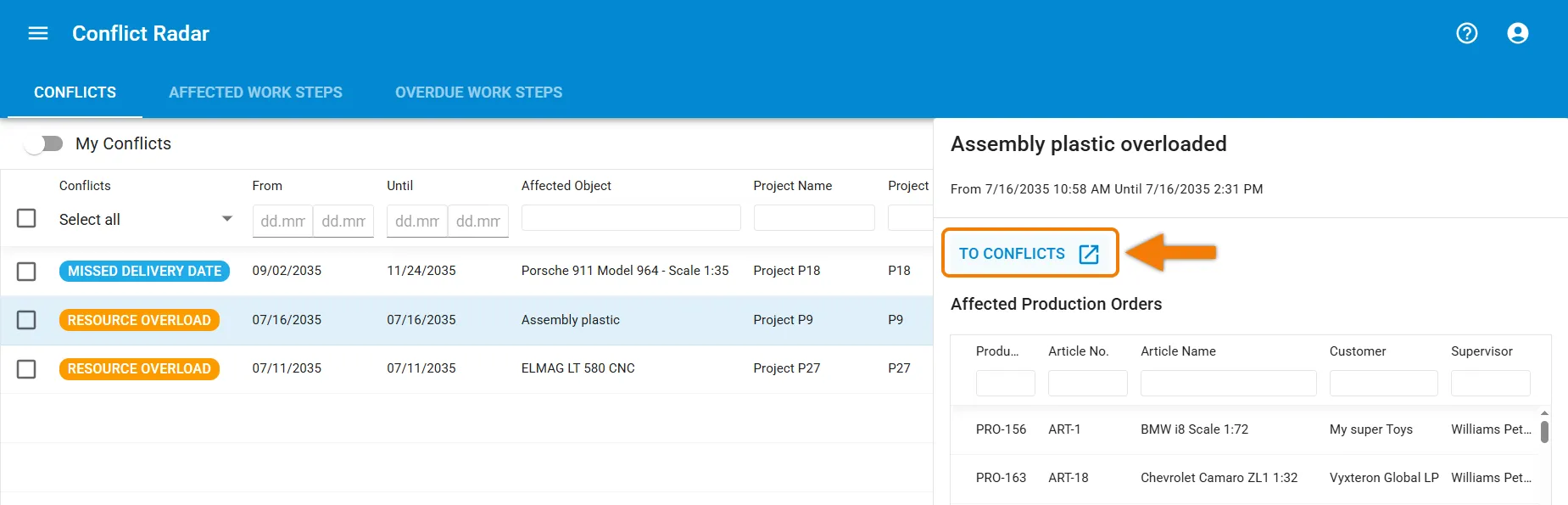The height and width of the screenshot is (505, 1568).
Task: Click the Customer filter field
Action: point(1384,383)
